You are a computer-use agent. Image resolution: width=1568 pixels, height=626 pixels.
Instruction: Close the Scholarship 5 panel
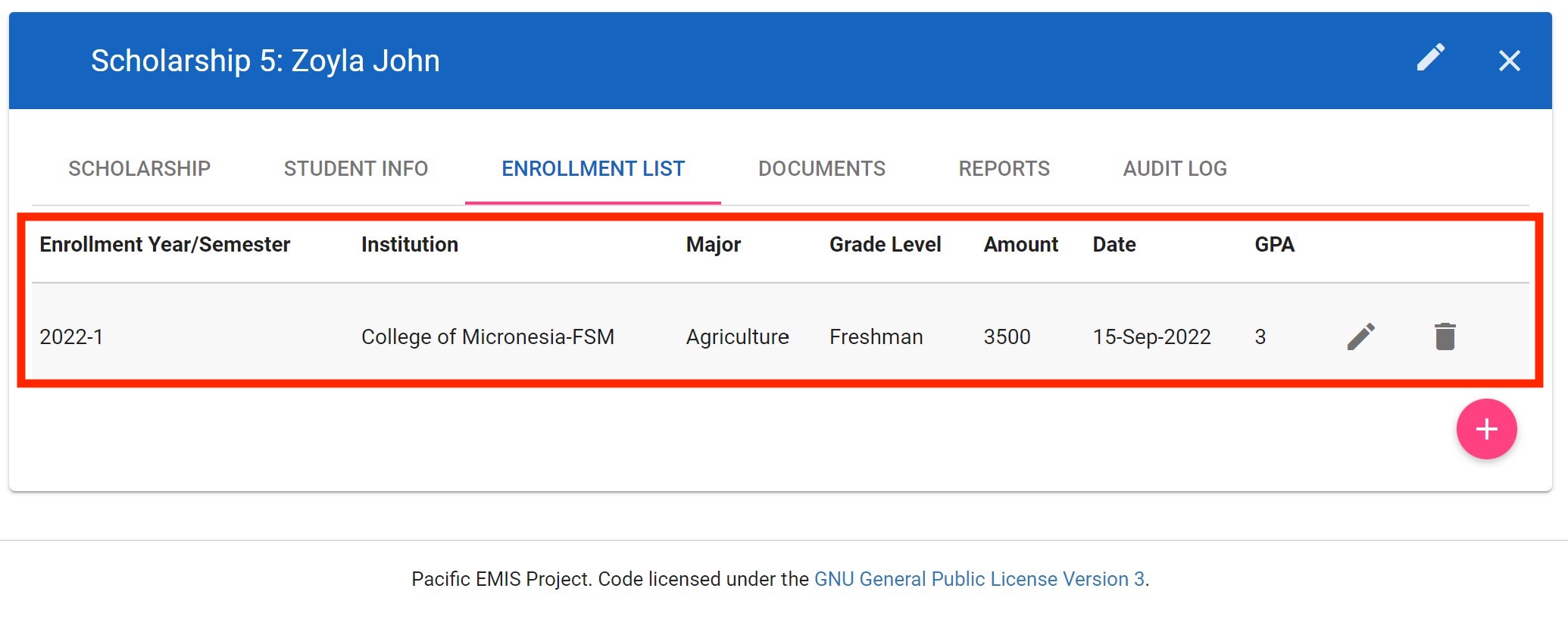click(1509, 61)
